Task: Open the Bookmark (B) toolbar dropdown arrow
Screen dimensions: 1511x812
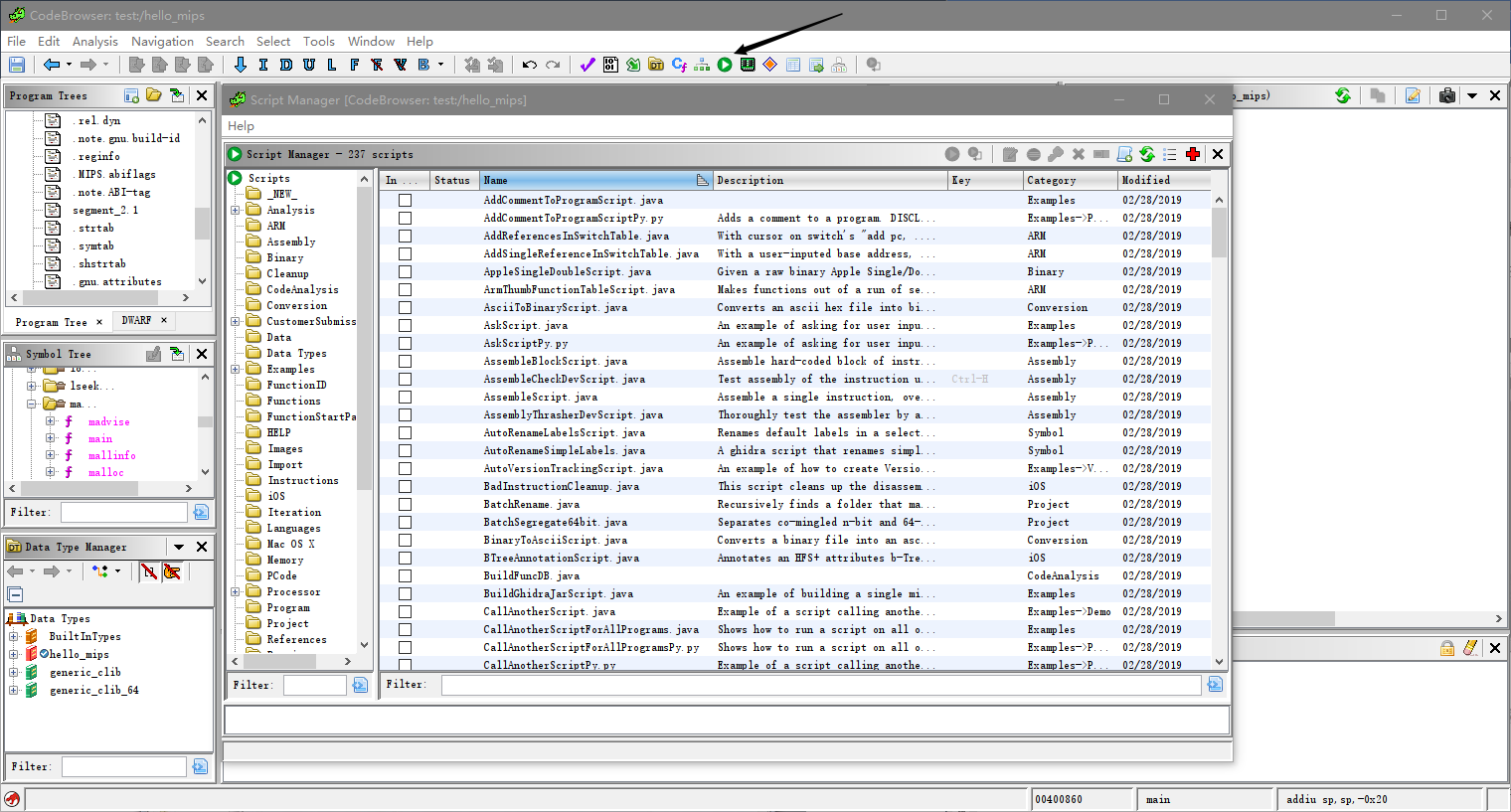Action: point(440,65)
